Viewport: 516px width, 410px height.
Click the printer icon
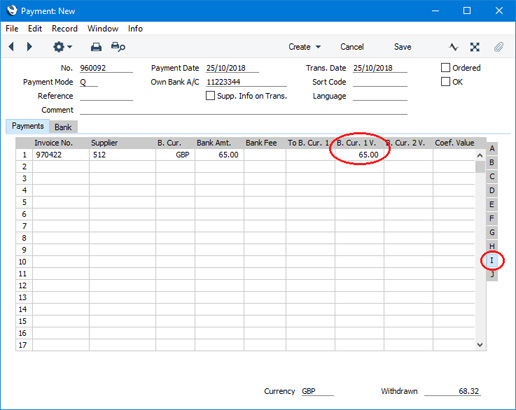point(96,47)
